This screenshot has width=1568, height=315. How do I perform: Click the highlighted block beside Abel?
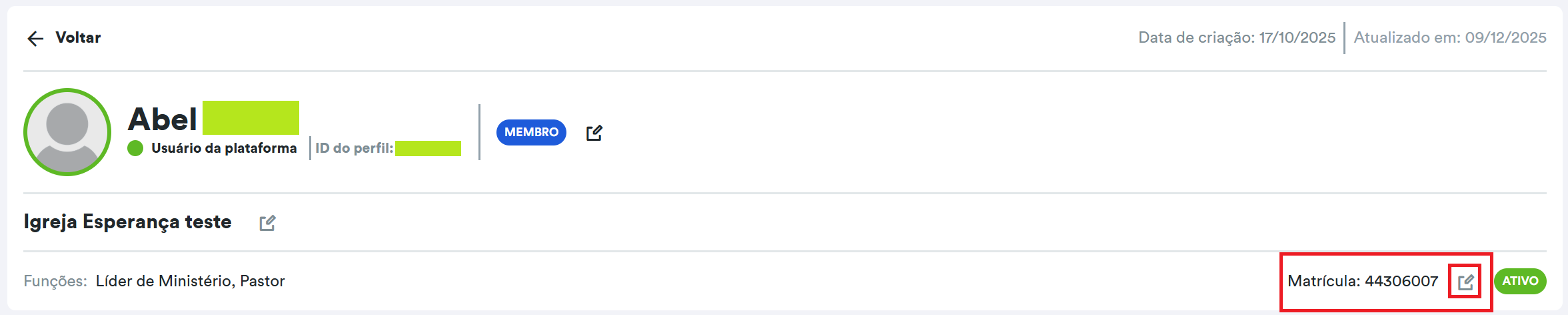coord(251,117)
